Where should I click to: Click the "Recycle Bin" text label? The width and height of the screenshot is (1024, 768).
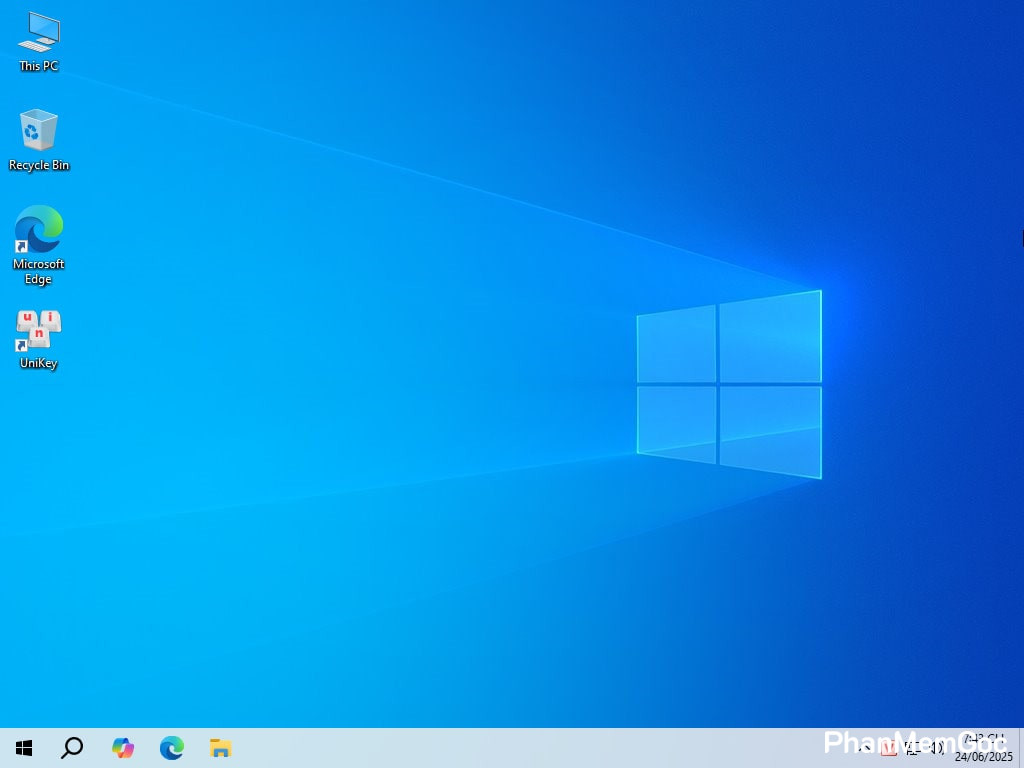click(x=38, y=165)
